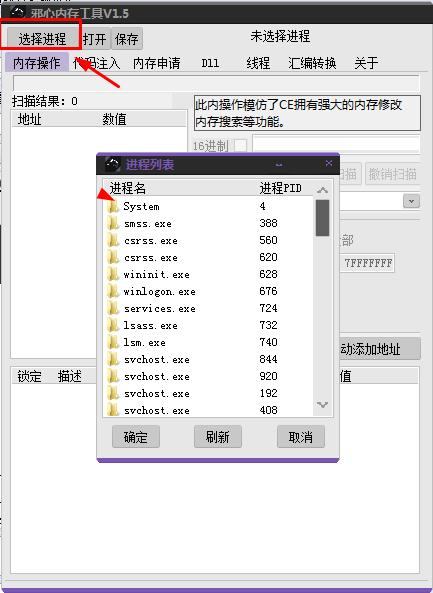This screenshot has width=433, height=593.
Task: Click PID value 620
Action: click(x=268, y=257)
